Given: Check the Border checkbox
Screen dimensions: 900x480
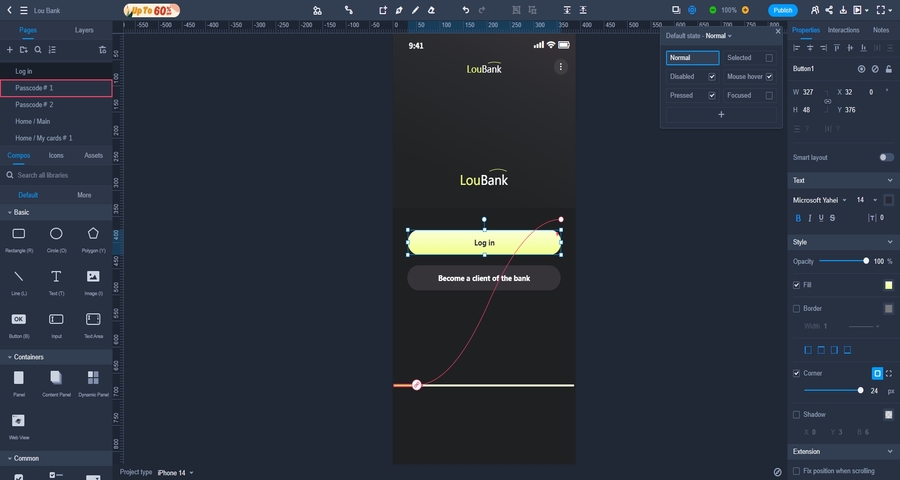Looking at the screenshot, I should click(797, 308).
